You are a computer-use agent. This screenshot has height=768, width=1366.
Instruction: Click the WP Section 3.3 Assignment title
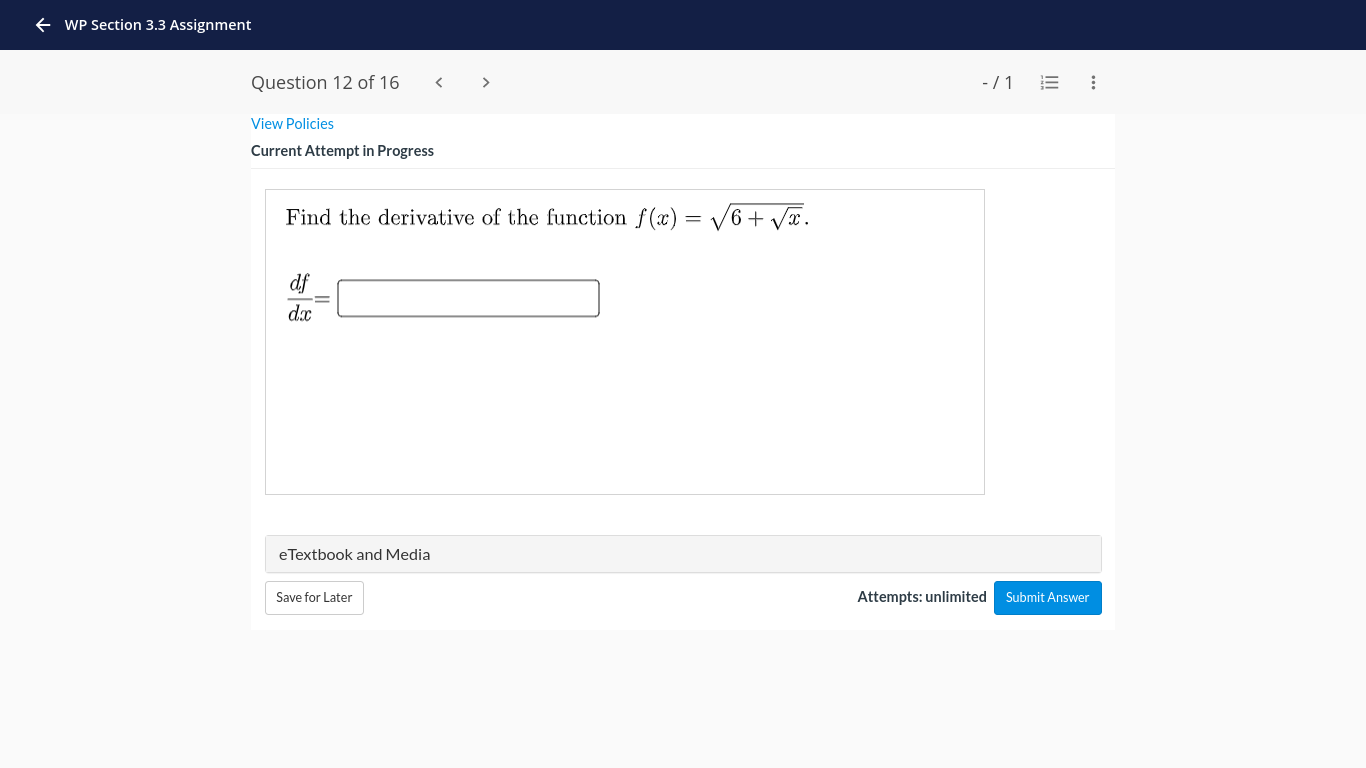tap(158, 25)
